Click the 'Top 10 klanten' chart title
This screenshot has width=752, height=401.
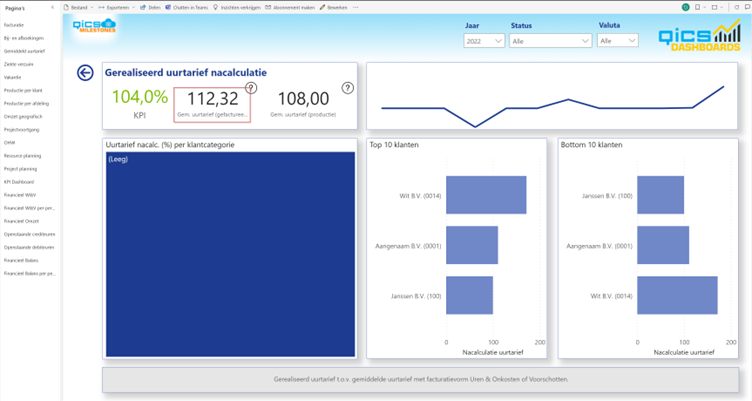(x=394, y=145)
